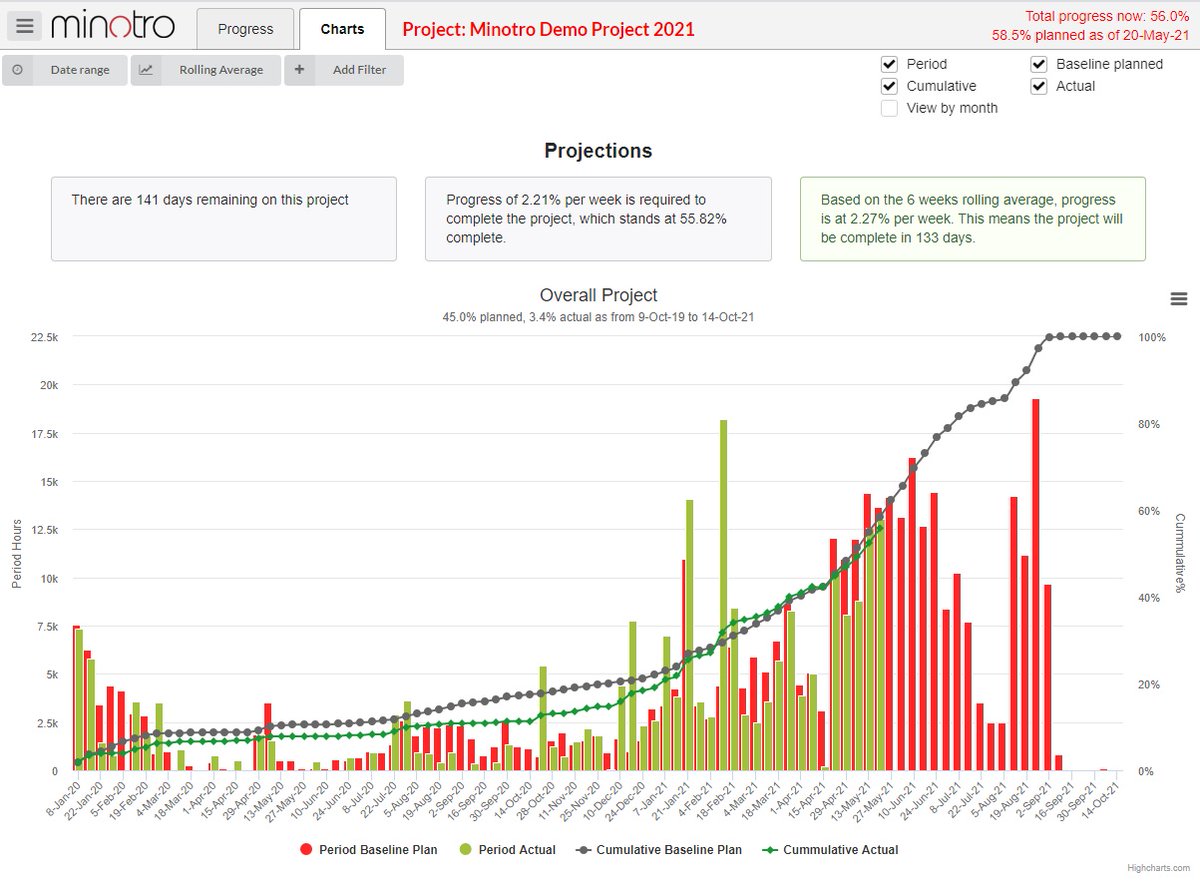1200x887 pixels.
Task: Click the Overall Project chart title
Action: coord(598,295)
